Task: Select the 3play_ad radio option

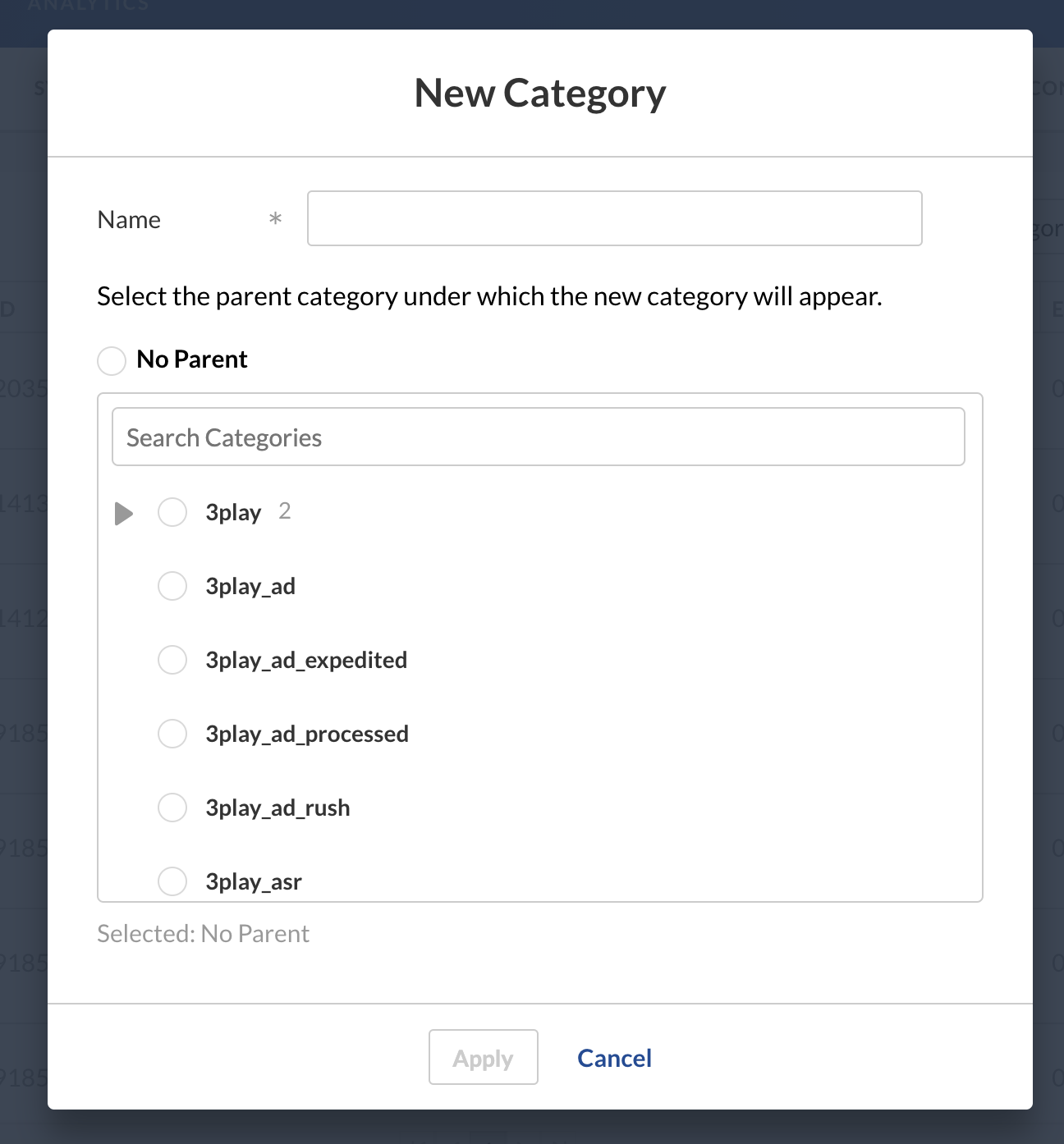Action: coord(172,586)
